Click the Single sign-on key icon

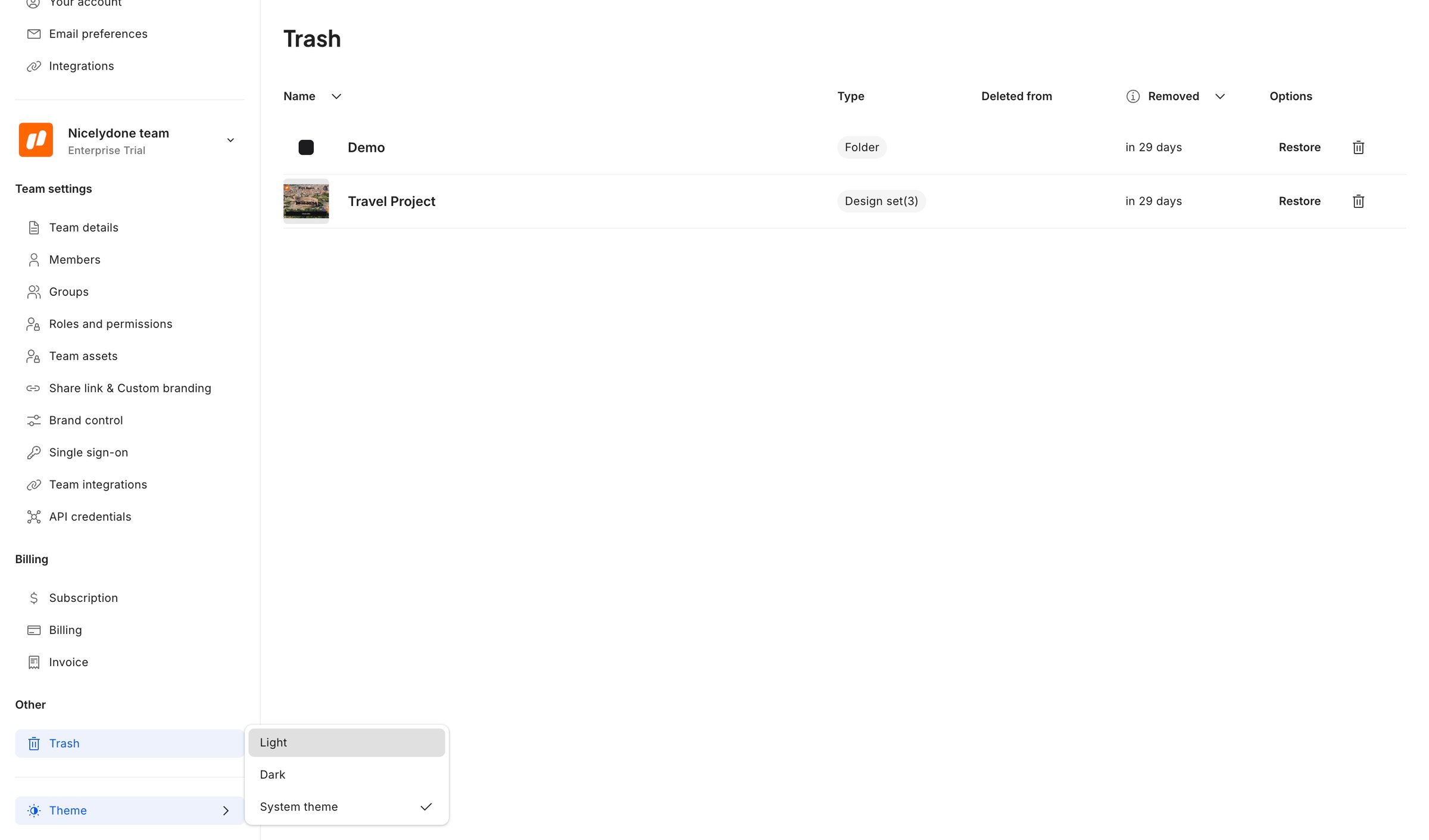tap(34, 452)
